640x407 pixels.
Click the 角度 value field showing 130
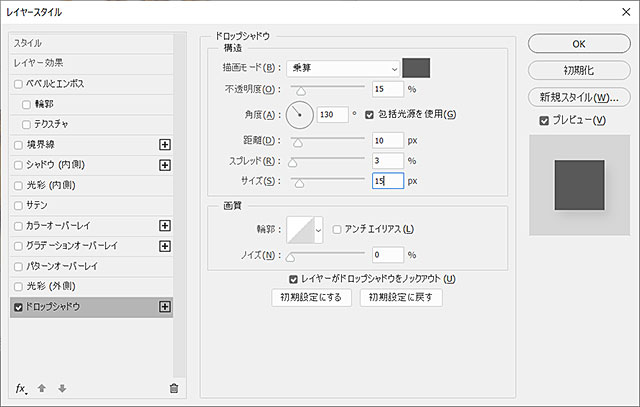[x=333, y=115]
